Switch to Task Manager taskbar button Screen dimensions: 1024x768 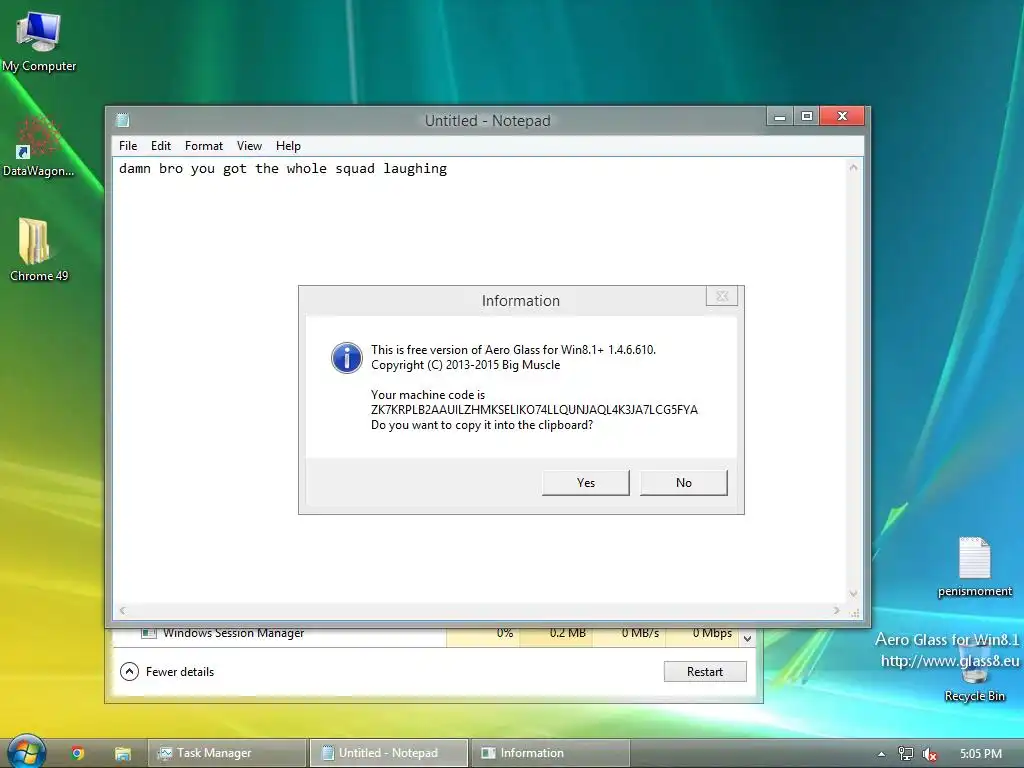click(227, 753)
